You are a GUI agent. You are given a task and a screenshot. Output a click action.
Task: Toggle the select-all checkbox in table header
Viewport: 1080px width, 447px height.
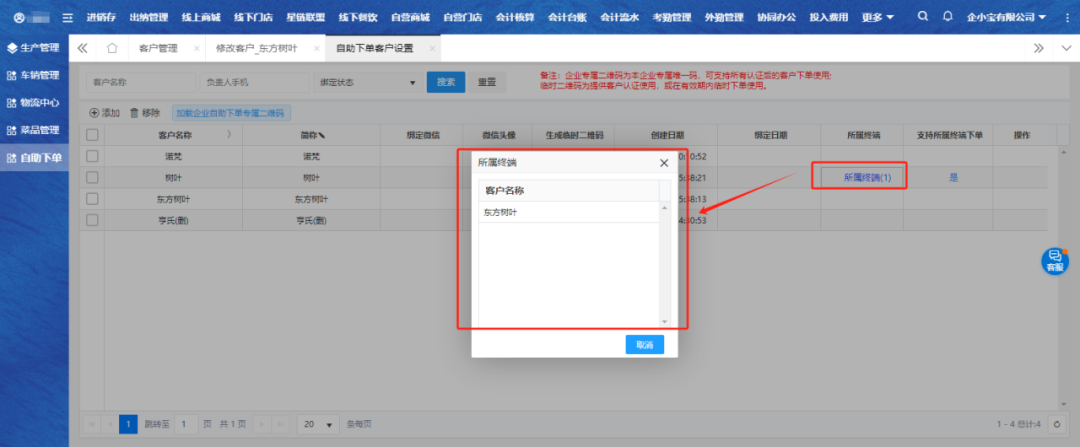point(92,134)
